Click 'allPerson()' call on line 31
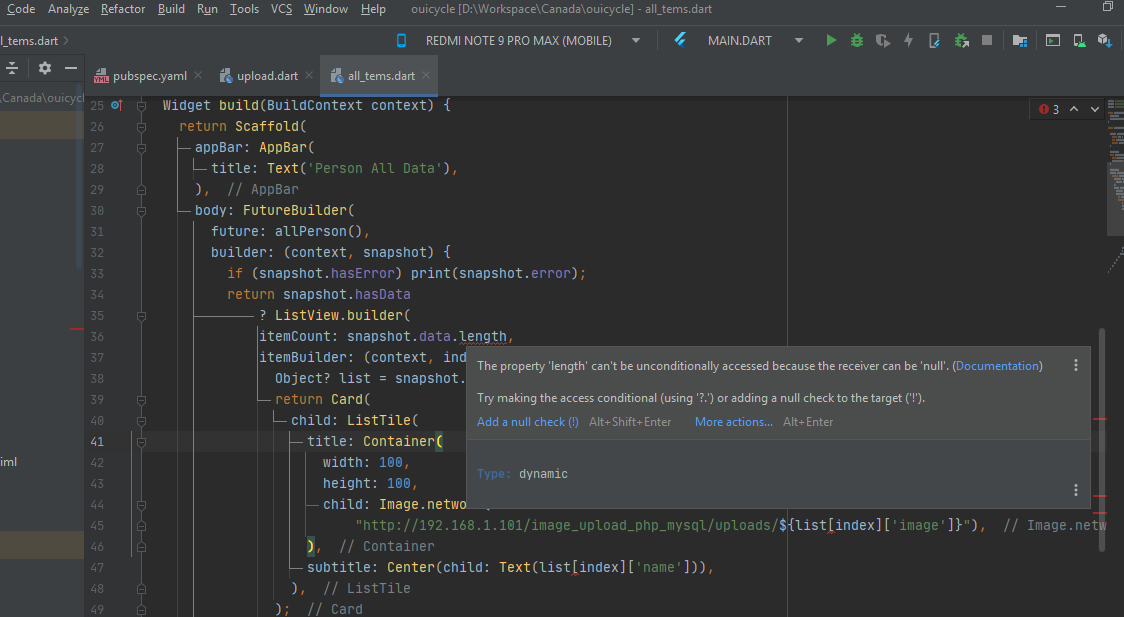This screenshot has height=617, width=1124. 318,232
